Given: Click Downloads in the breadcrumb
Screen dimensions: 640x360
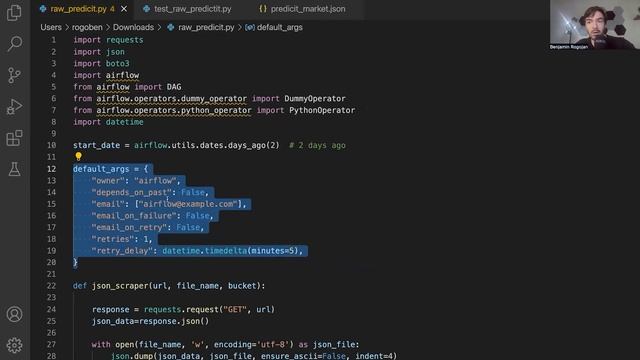Looking at the screenshot, I should pyautogui.click(x=133, y=27).
